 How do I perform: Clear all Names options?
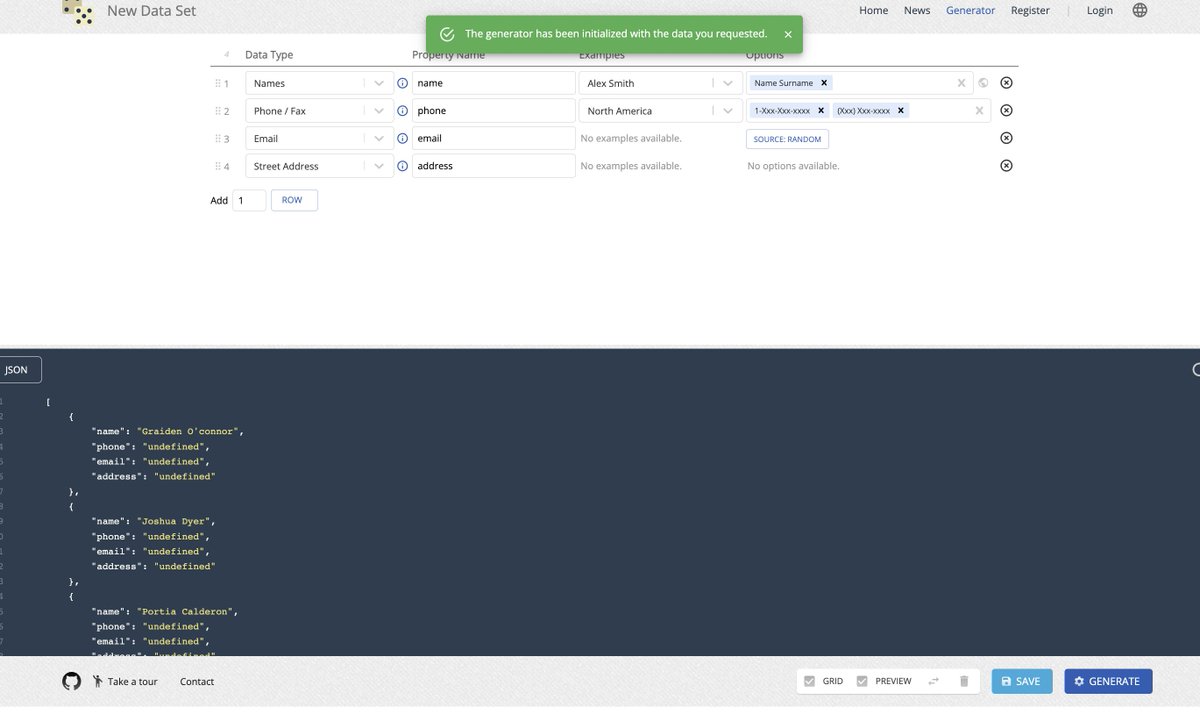[x=962, y=83]
